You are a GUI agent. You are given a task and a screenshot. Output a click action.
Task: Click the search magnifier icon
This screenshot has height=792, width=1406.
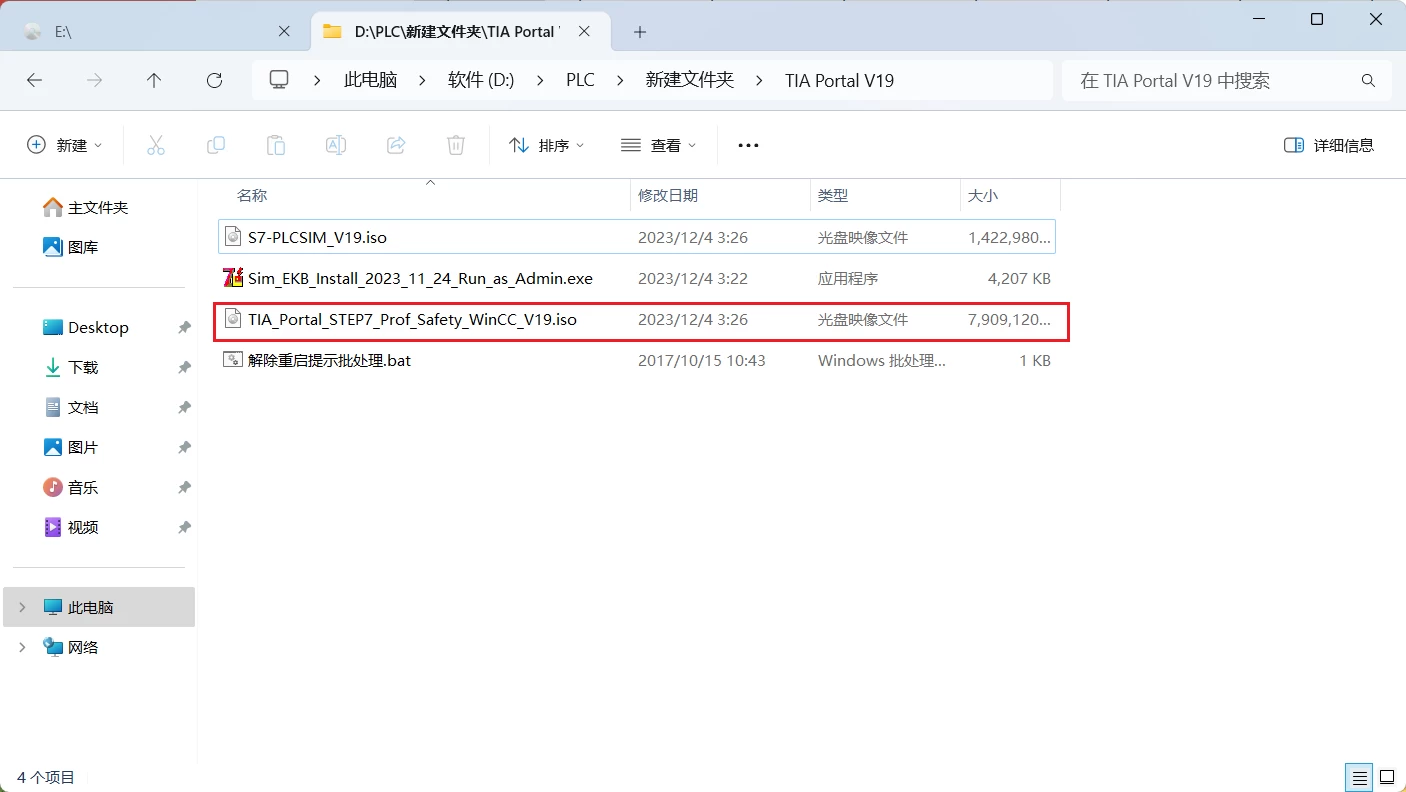(x=1368, y=81)
